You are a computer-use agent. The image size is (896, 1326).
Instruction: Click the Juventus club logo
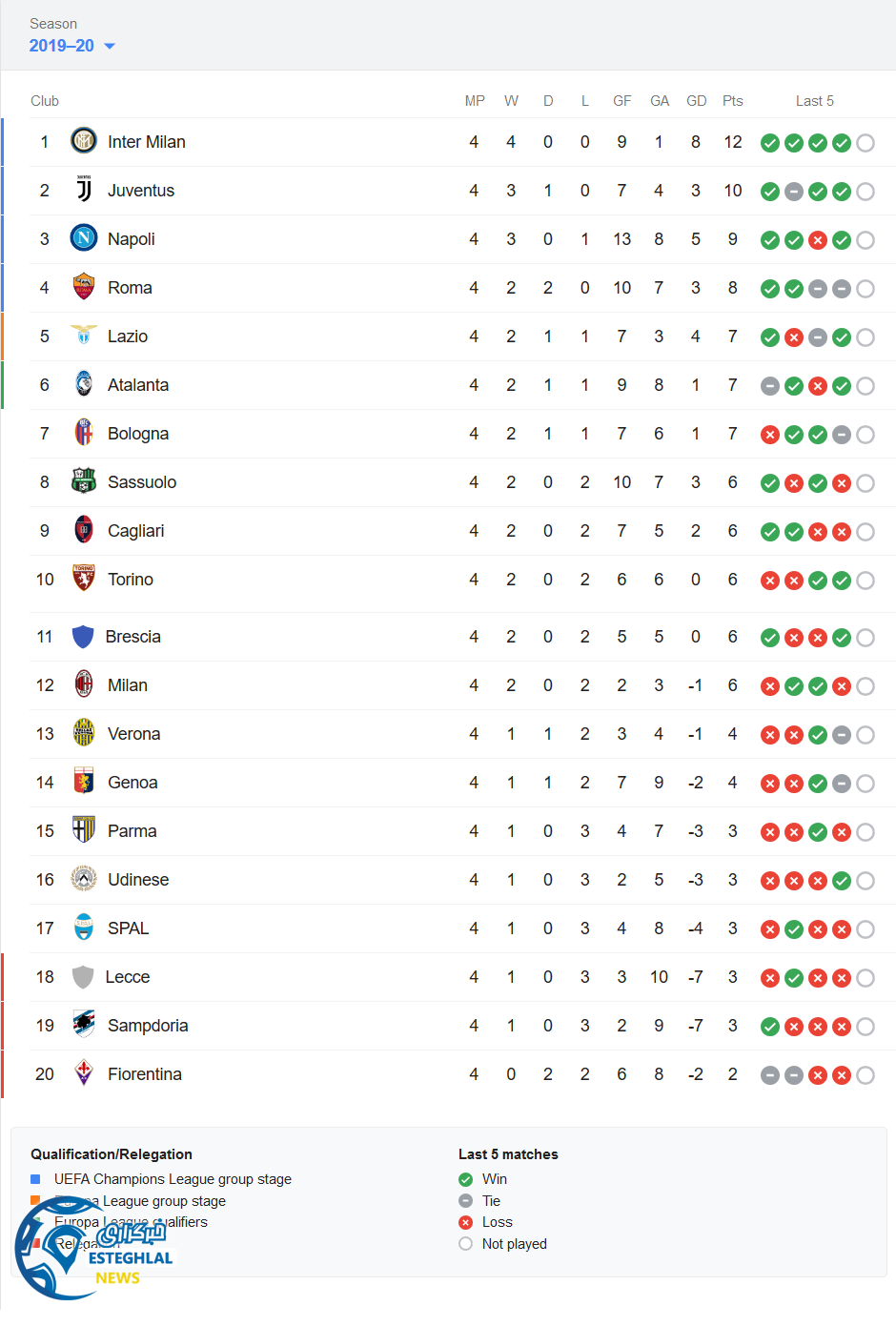click(84, 190)
